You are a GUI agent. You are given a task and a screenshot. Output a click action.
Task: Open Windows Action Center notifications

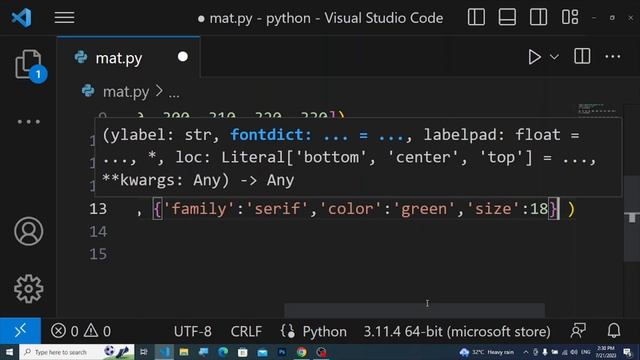[628, 352]
